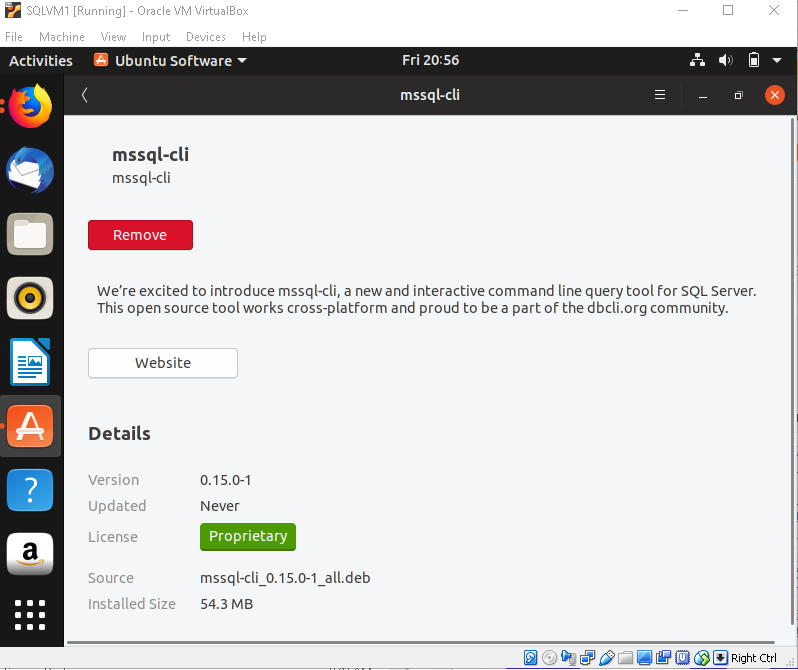
Task: Open Rhythmbox music player in dock
Action: click(x=30, y=298)
